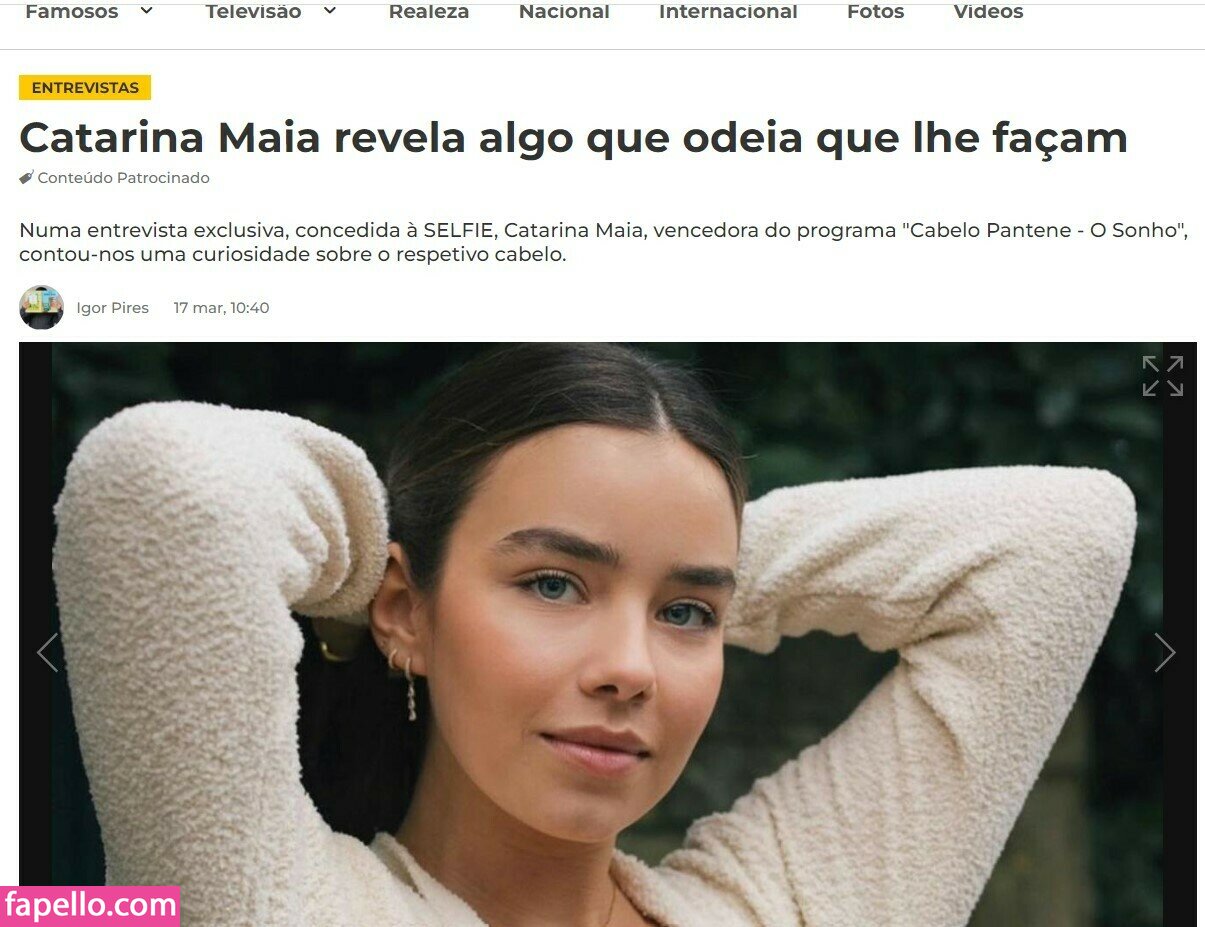The image size is (1205, 927).
Task: Open the Realeza section
Action: click(428, 12)
